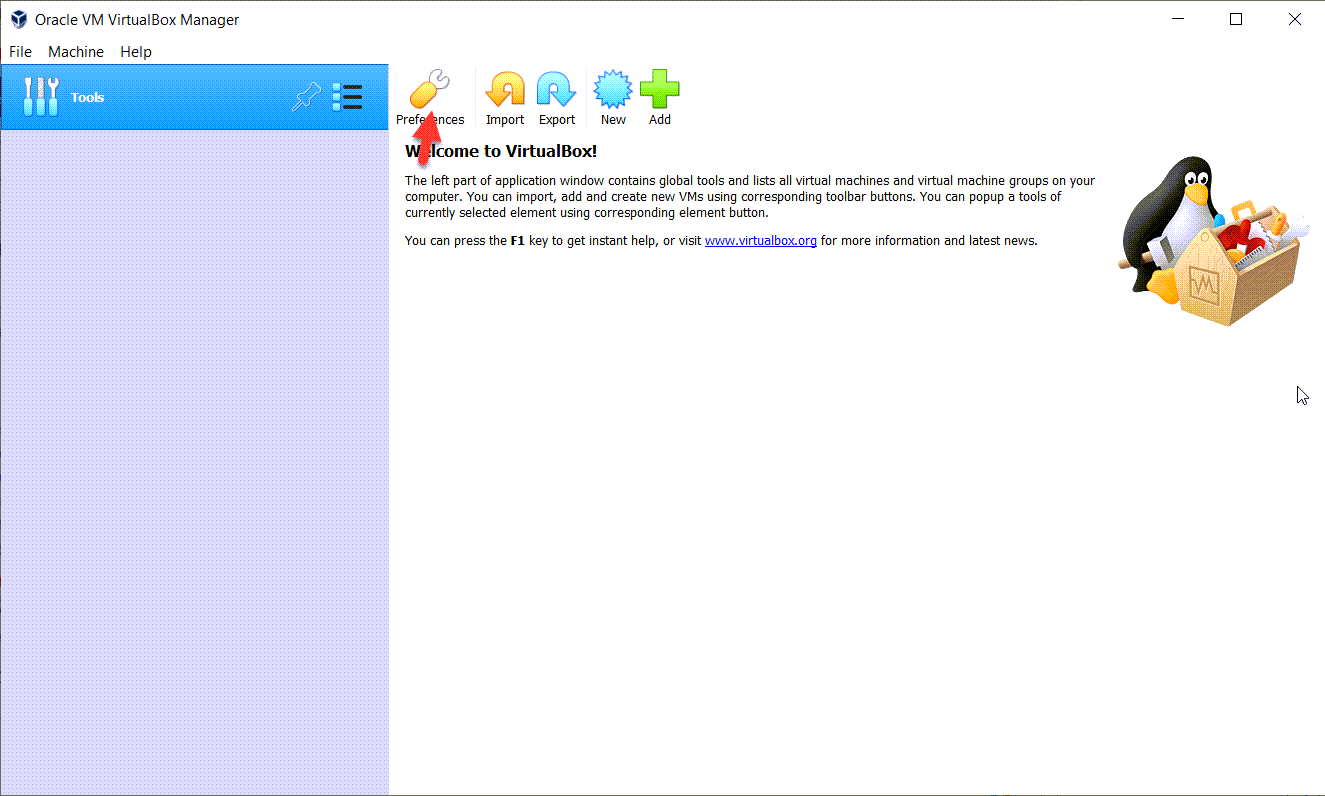Viewport: 1325px width, 796px height.
Task: Open the Preferences wrench icon
Action: 430,90
